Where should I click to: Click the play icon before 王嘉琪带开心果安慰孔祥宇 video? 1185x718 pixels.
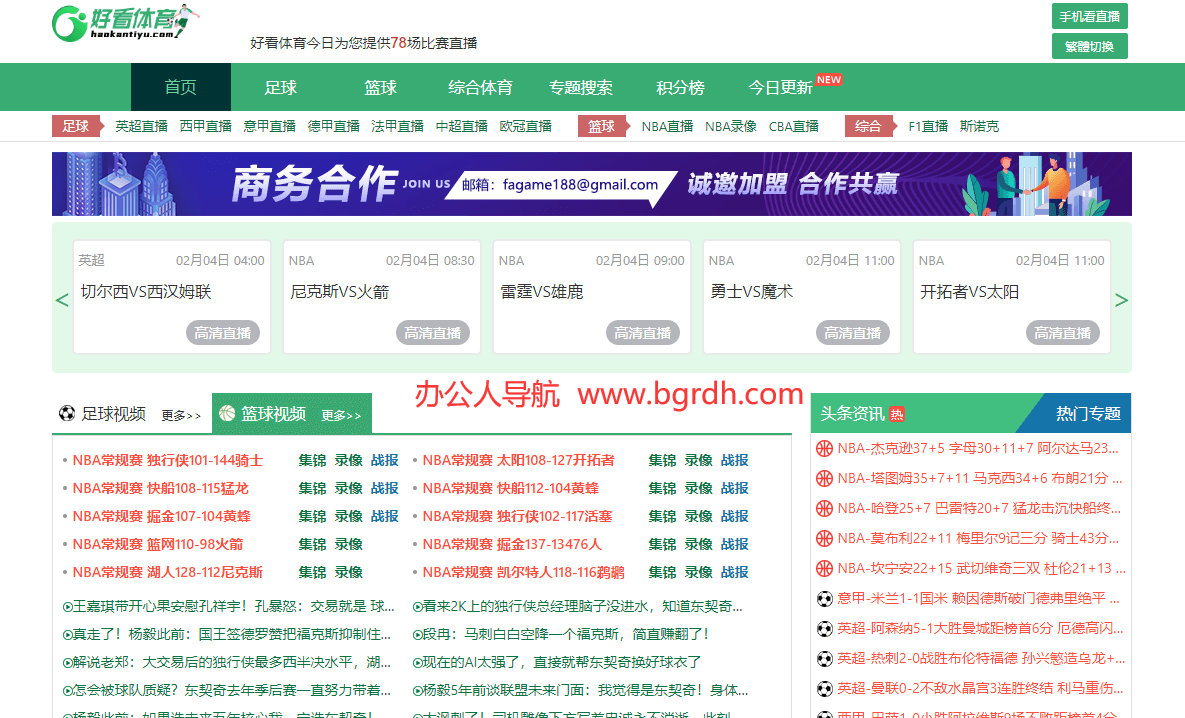(x=67, y=606)
